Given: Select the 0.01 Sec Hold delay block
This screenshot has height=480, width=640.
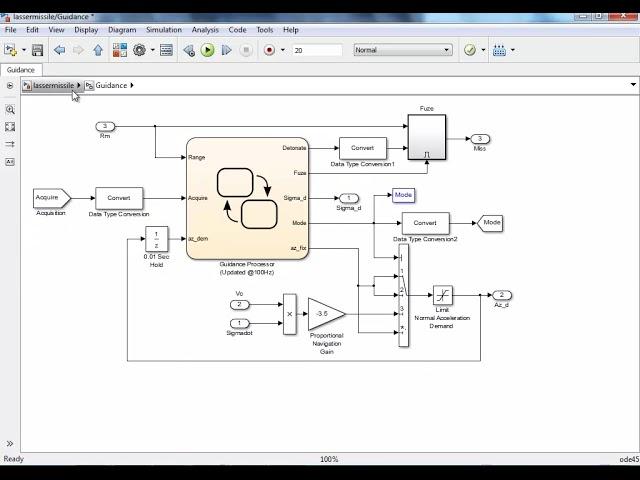Looking at the screenshot, I should [x=156, y=239].
